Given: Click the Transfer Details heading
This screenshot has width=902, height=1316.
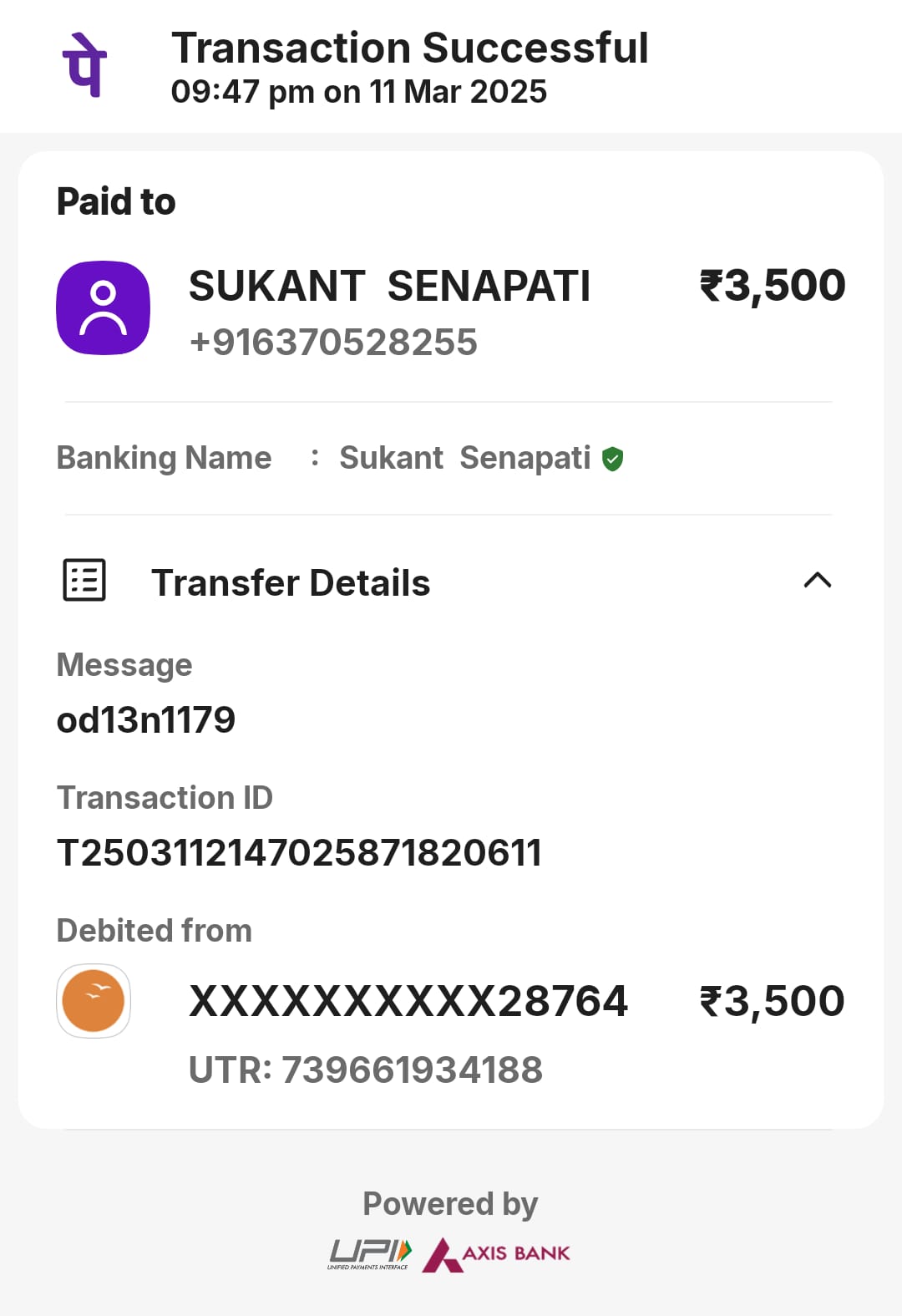Looking at the screenshot, I should (x=291, y=583).
